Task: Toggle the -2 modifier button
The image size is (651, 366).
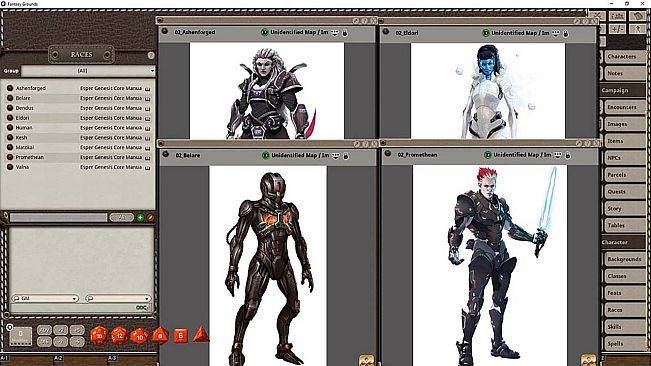Action: click(60, 342)
